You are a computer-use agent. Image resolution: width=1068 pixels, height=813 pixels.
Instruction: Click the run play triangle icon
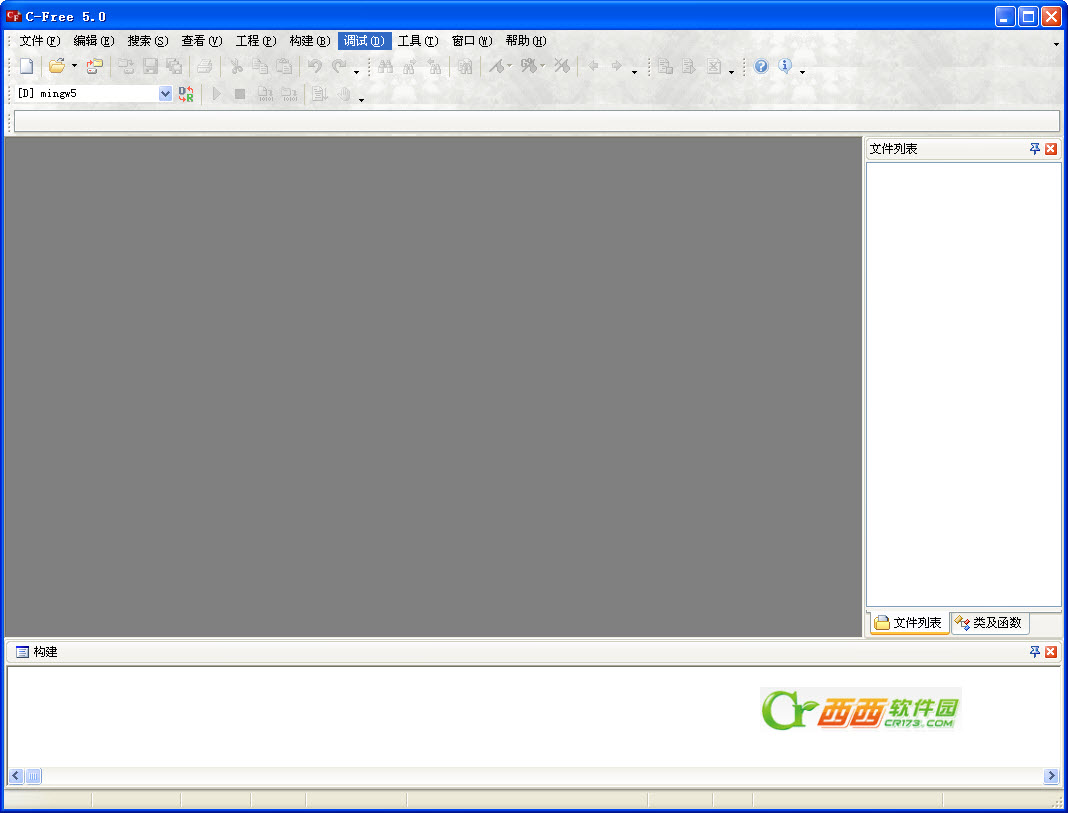coord(217,94)
